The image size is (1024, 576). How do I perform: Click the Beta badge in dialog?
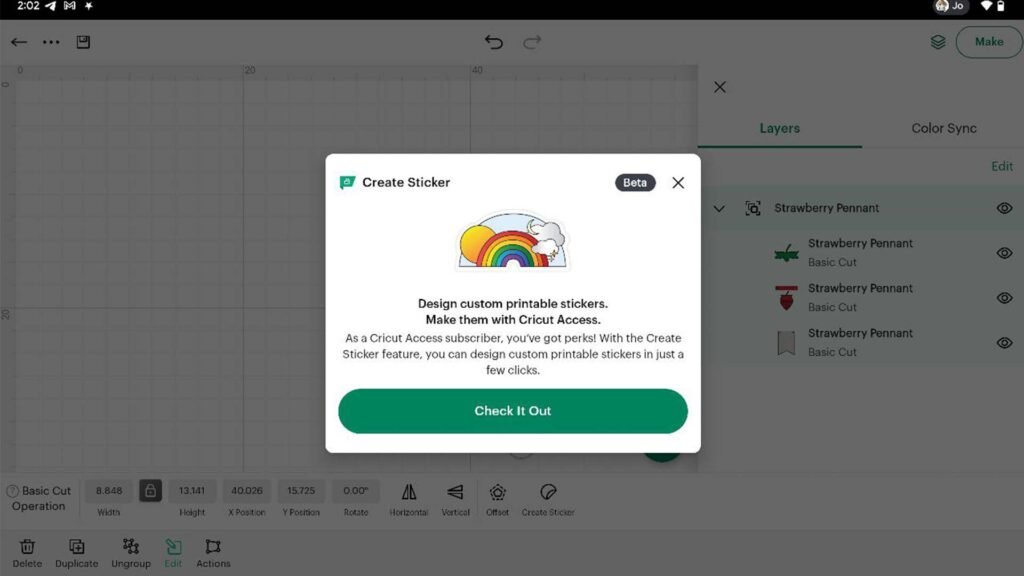point(635,183)
